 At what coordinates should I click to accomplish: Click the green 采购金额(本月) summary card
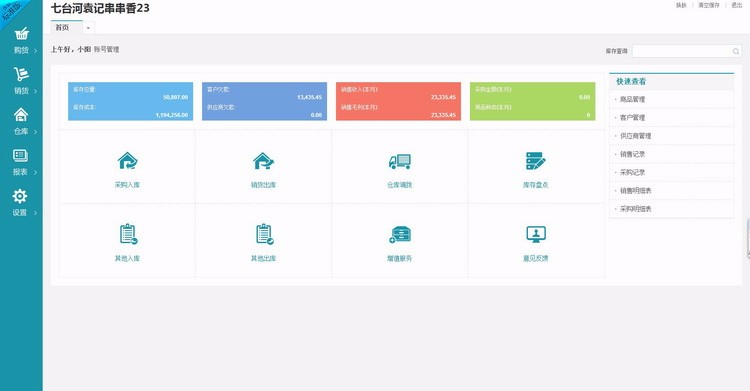[532, 101]
